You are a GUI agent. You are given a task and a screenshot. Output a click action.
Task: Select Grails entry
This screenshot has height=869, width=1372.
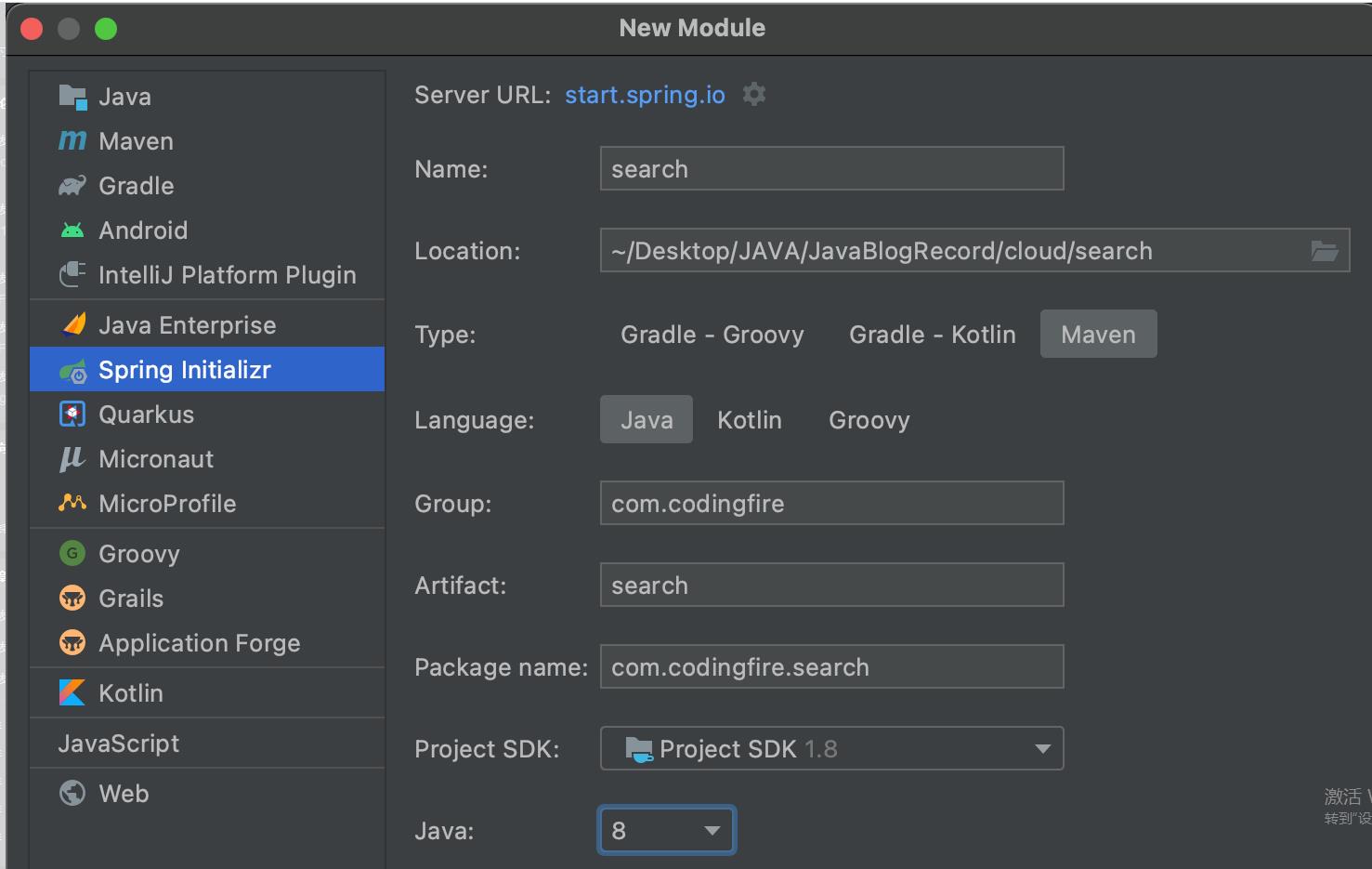[x=207, y=598]
